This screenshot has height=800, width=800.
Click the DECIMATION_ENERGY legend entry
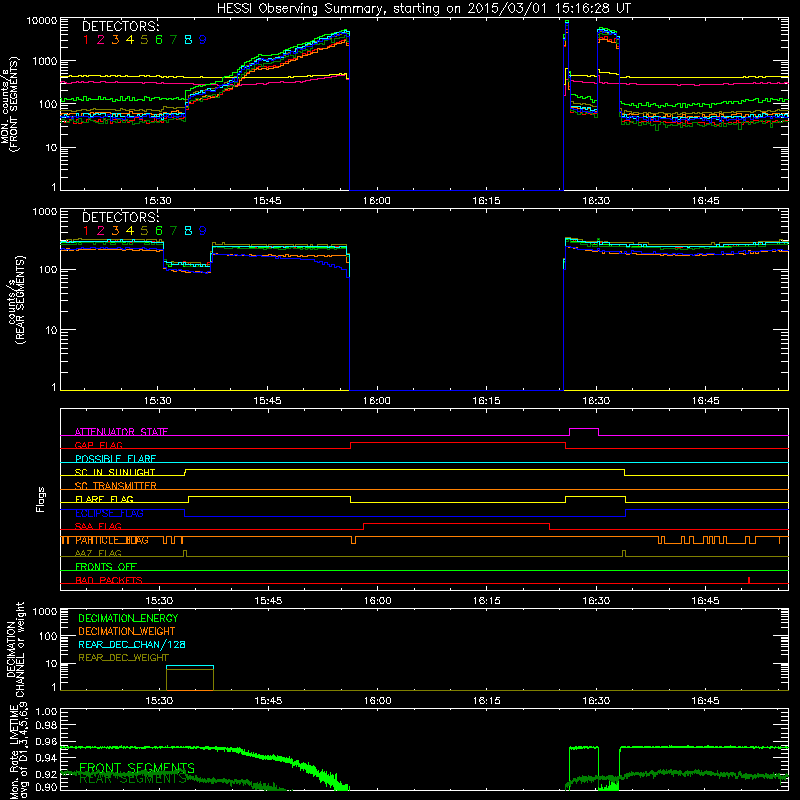(x=128, y=618)
